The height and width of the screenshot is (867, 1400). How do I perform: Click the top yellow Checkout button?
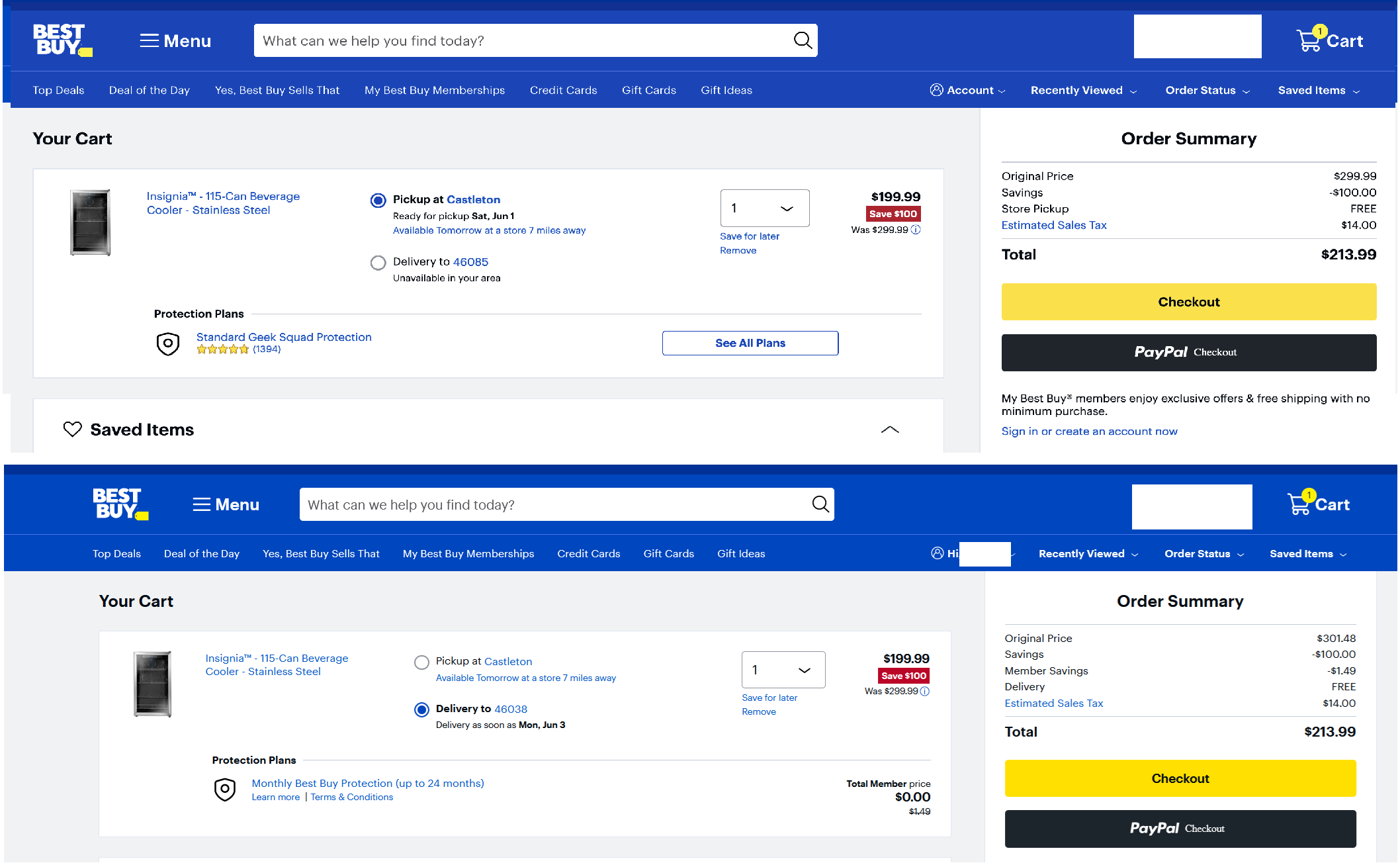[x=1188, y=302]
